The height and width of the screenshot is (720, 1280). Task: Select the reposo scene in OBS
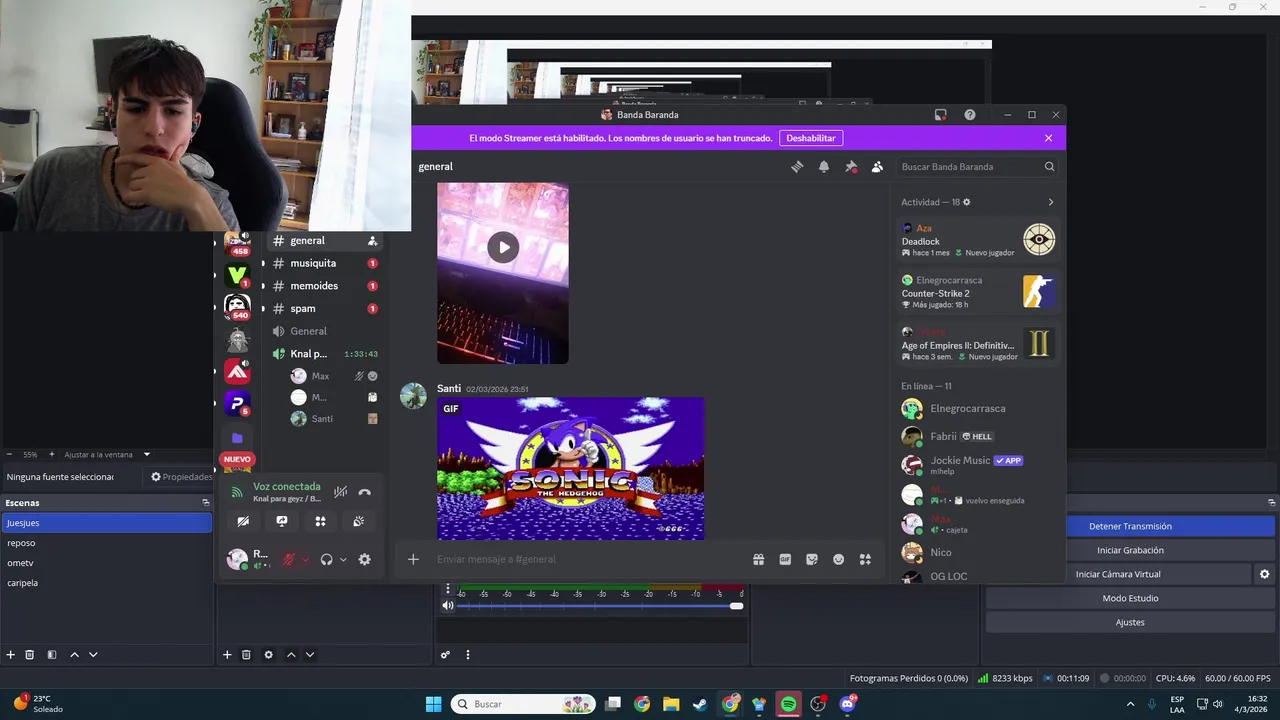click(x=106, y=543)
